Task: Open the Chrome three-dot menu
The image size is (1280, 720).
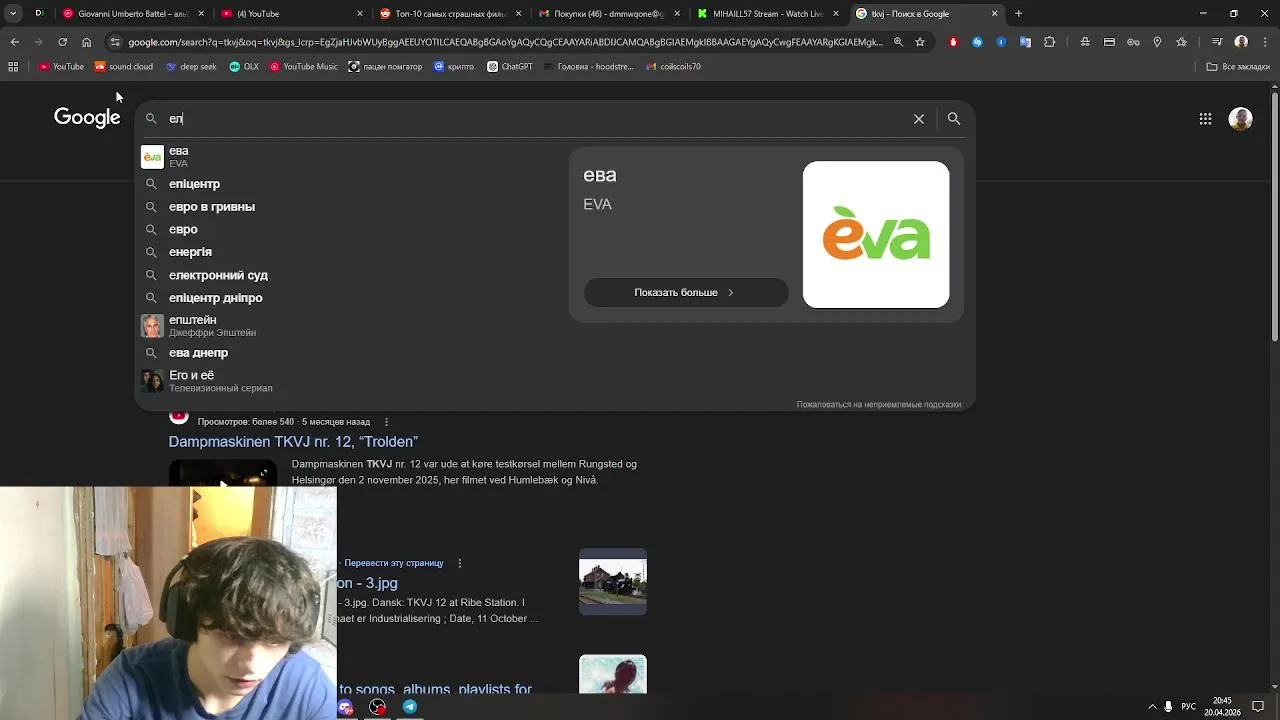Action: pyautogui.click(x=1265, y=42)
